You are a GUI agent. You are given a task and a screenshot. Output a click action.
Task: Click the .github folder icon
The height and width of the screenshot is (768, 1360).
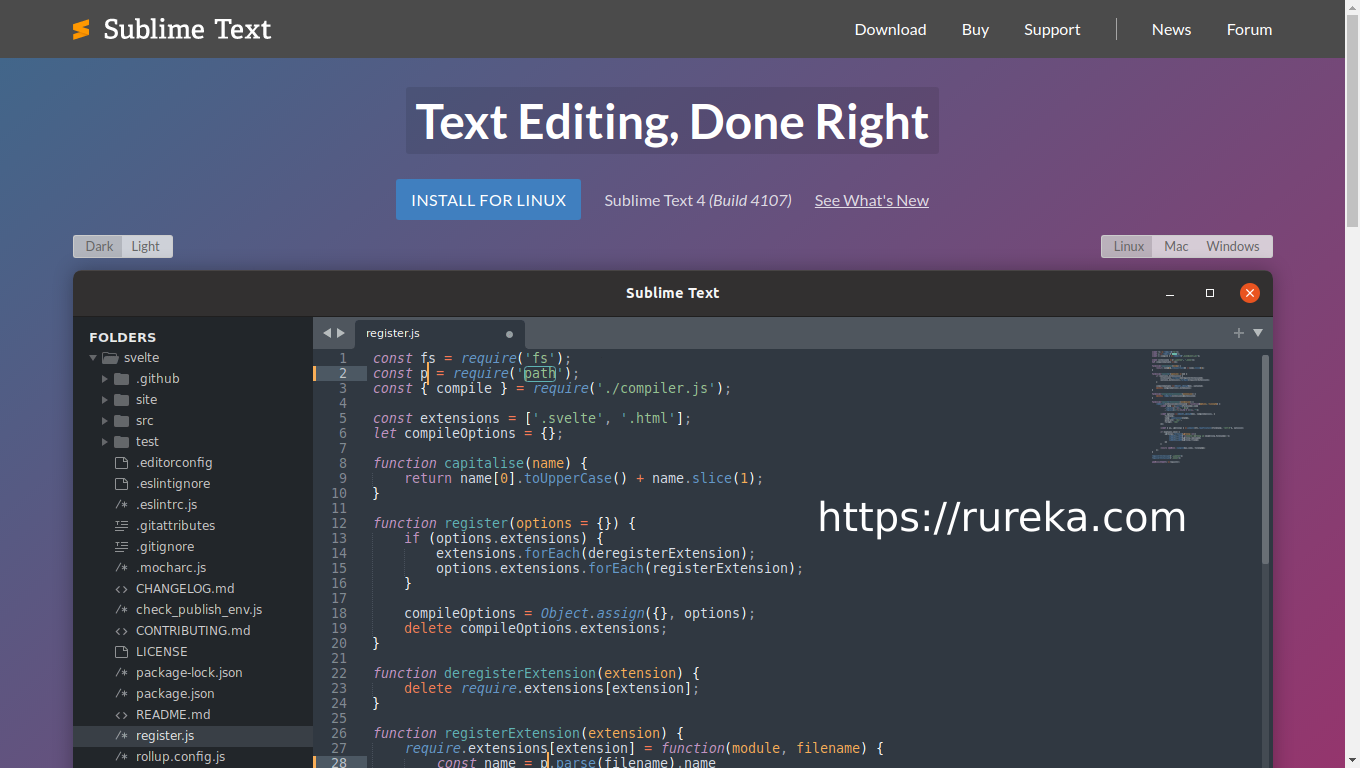(x=121, y=379)
